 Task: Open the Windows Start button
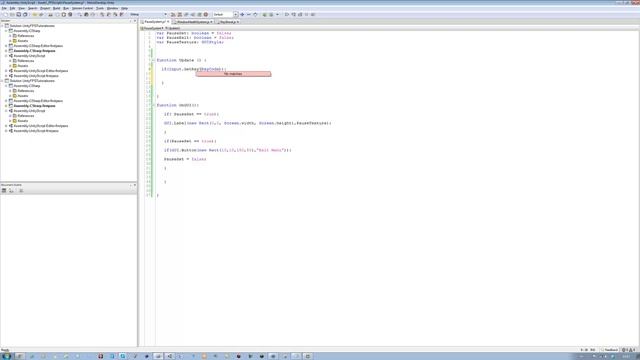7,356
